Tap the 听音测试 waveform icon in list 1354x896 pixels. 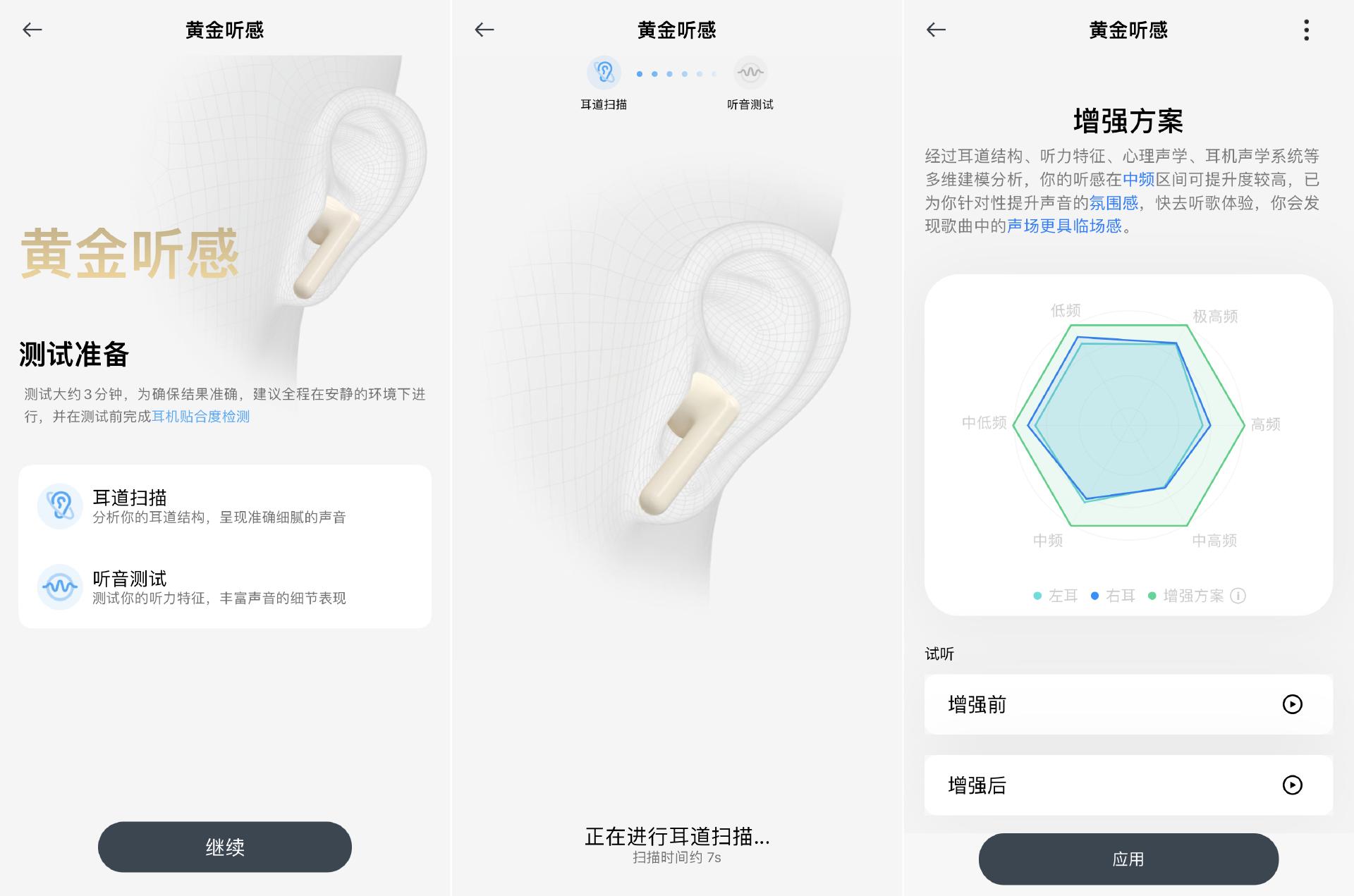click(x=60, y=587)
